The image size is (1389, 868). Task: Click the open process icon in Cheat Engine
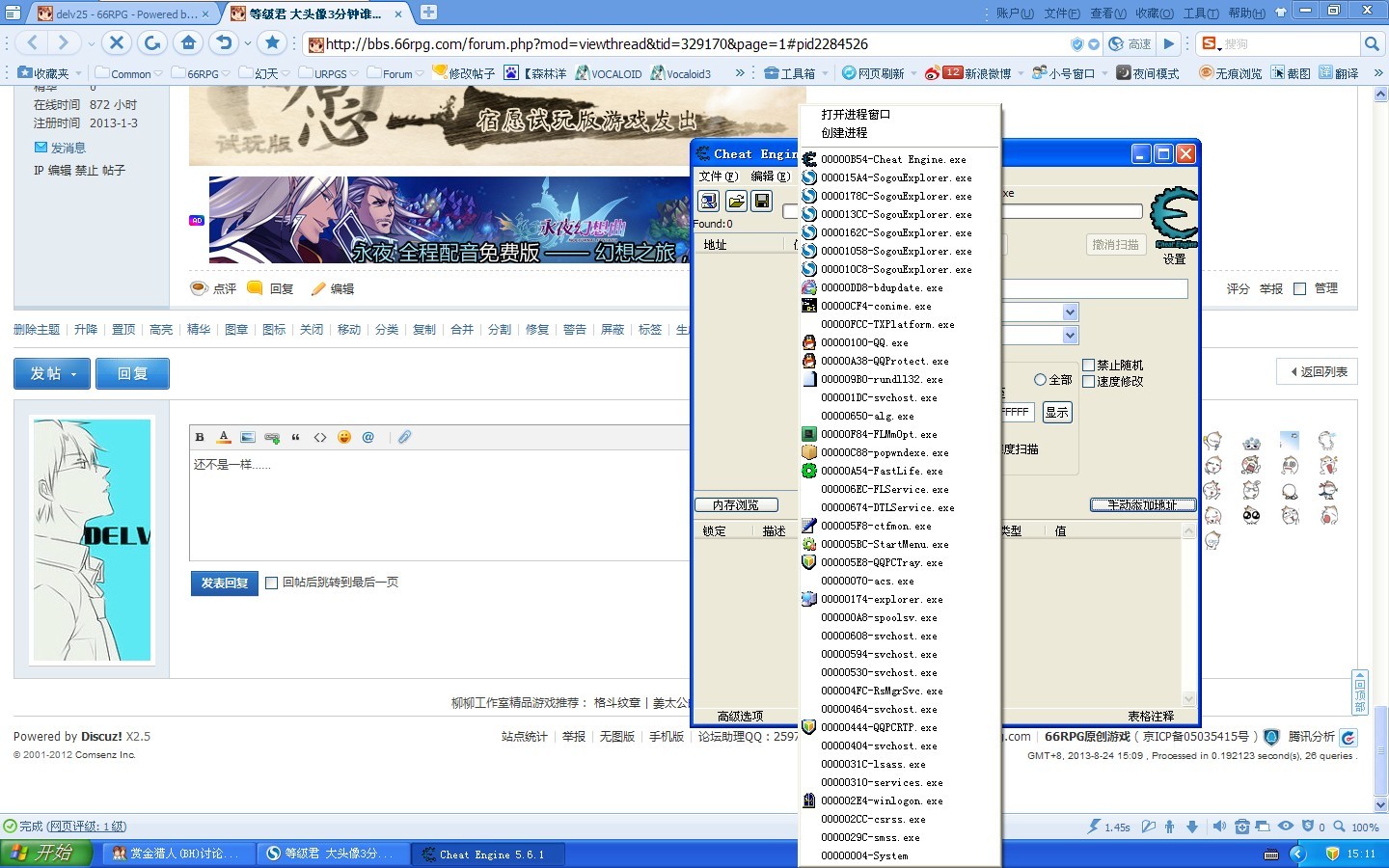click(x=709, y=201)
